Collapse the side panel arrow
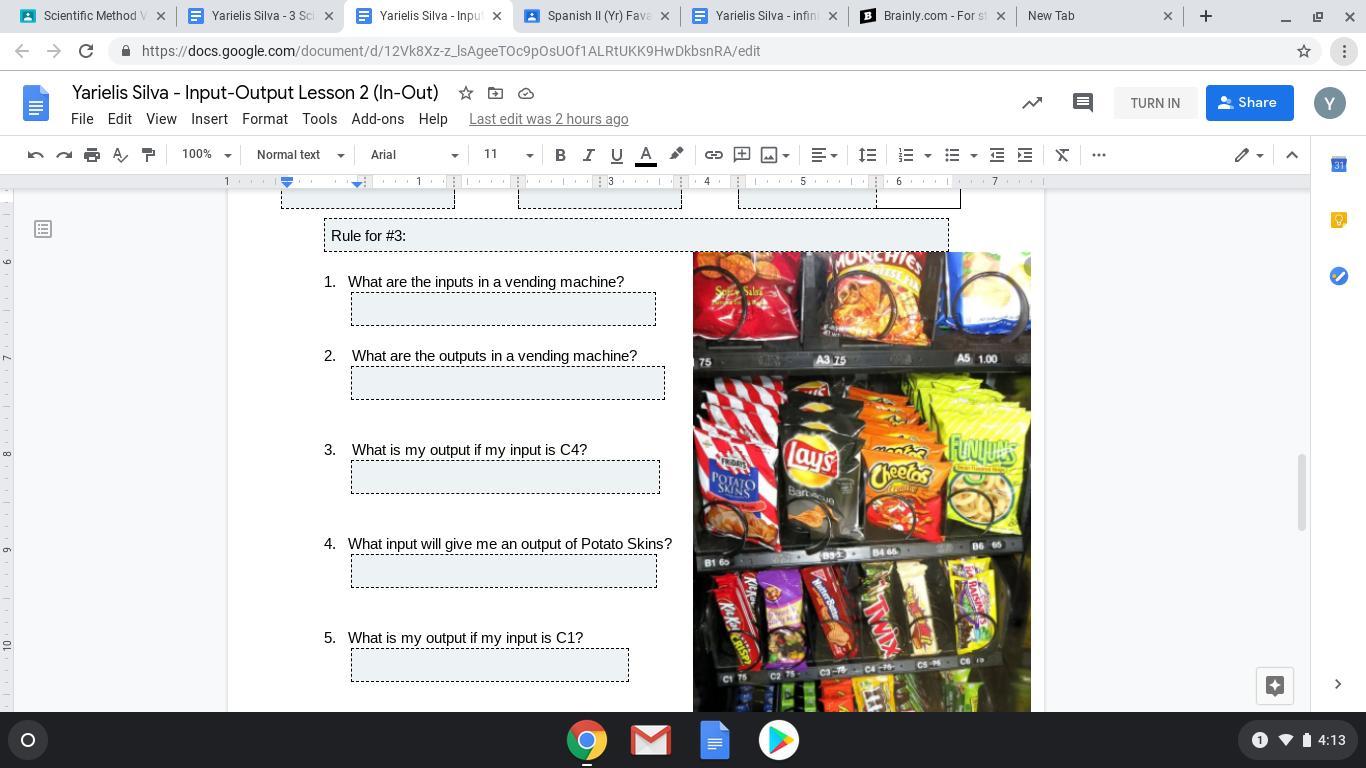1366x768 pixels. pos(1338,684)
